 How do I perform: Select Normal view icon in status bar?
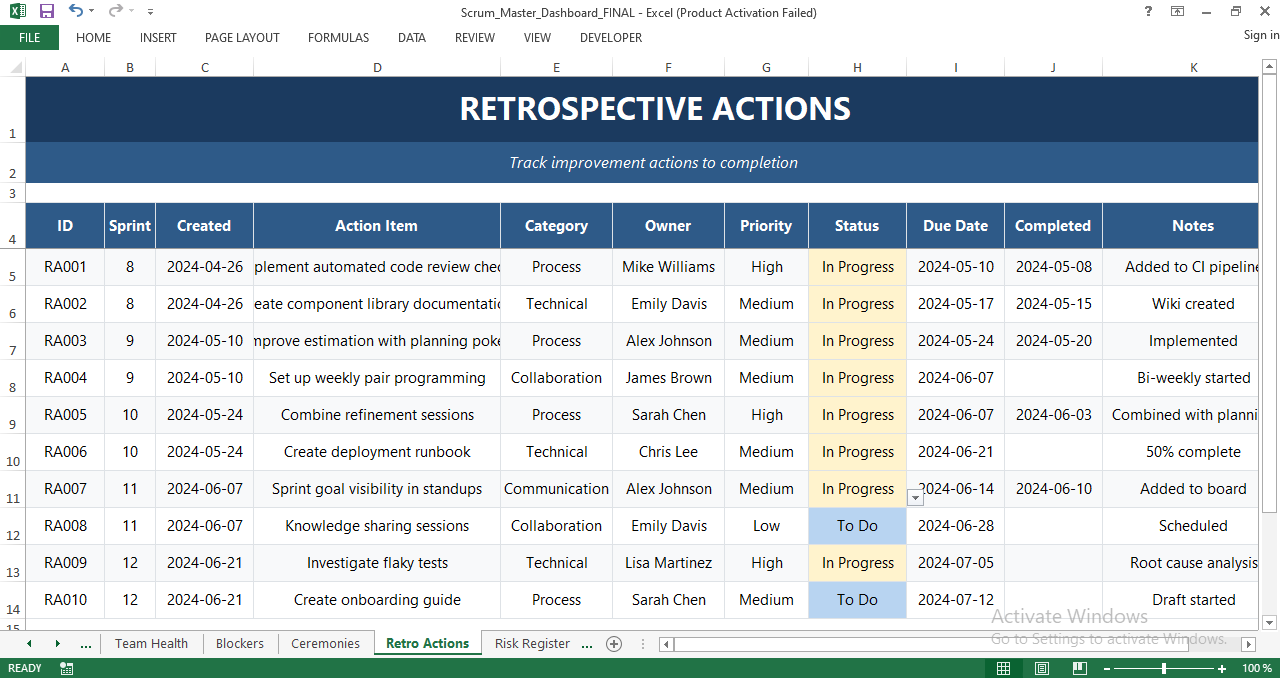pyautogui.click(x=1003, y=667)
